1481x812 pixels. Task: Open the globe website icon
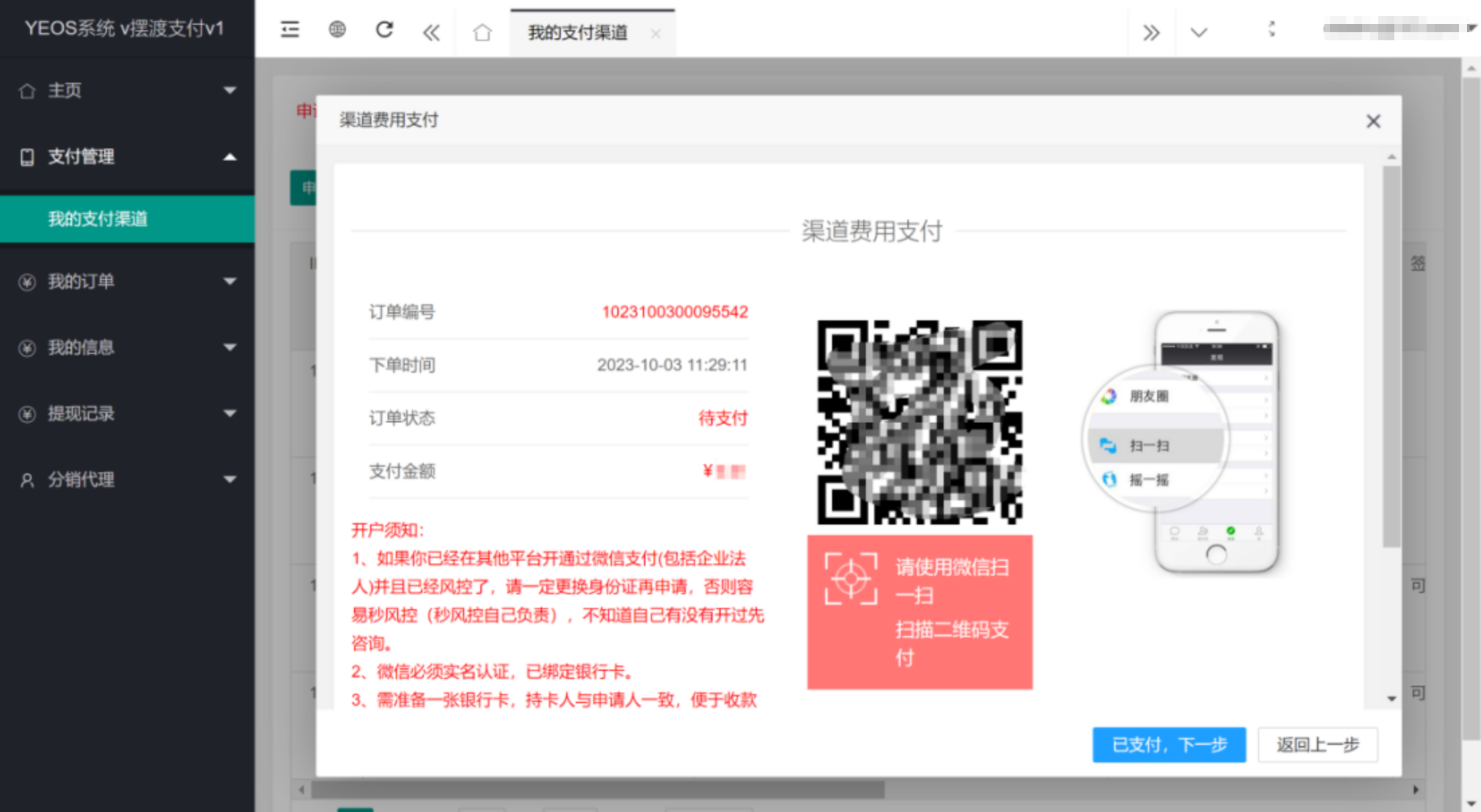[337, 30]
